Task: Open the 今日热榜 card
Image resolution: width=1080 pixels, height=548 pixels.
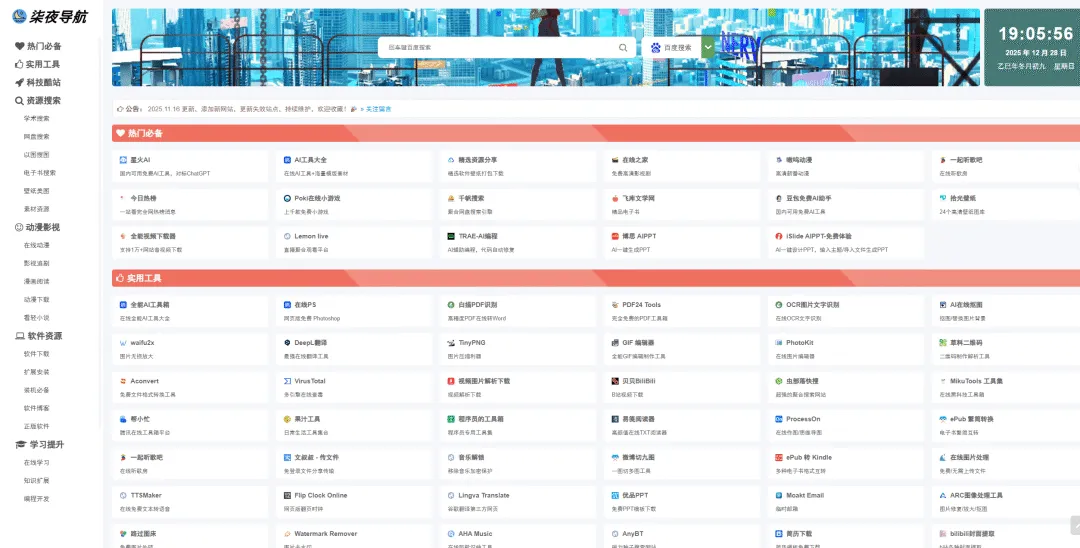Action: pyautogui.click(x=190, y=204)
